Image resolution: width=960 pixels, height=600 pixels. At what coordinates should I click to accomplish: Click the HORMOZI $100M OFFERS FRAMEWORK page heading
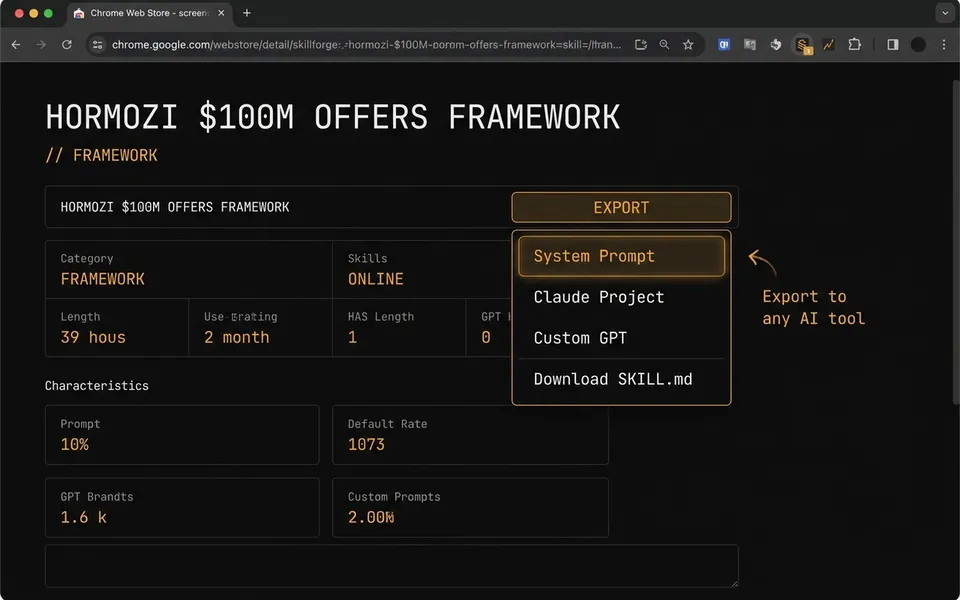[x=332, y=117]
